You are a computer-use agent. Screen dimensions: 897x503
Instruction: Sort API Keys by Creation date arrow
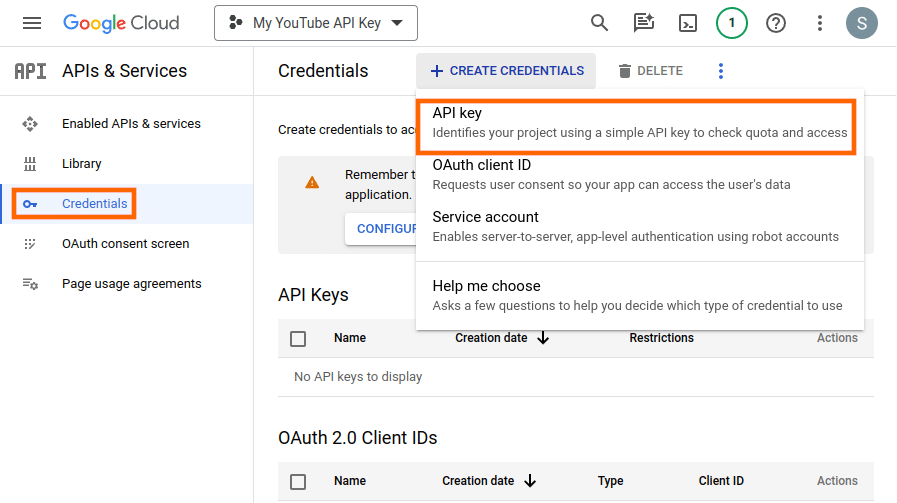[x=543, y=338]
